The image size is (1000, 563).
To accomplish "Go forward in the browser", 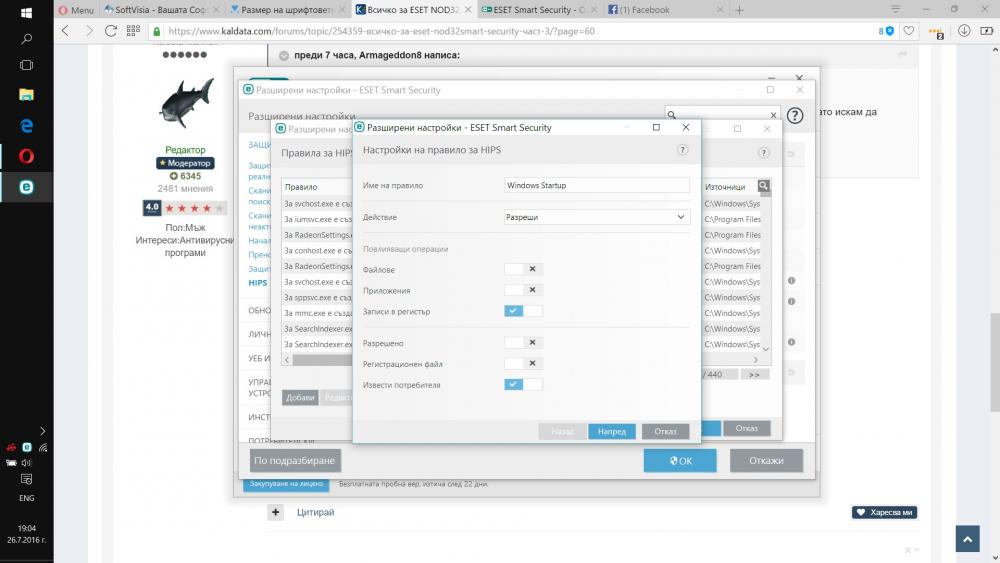I will [x=89, y=31].
